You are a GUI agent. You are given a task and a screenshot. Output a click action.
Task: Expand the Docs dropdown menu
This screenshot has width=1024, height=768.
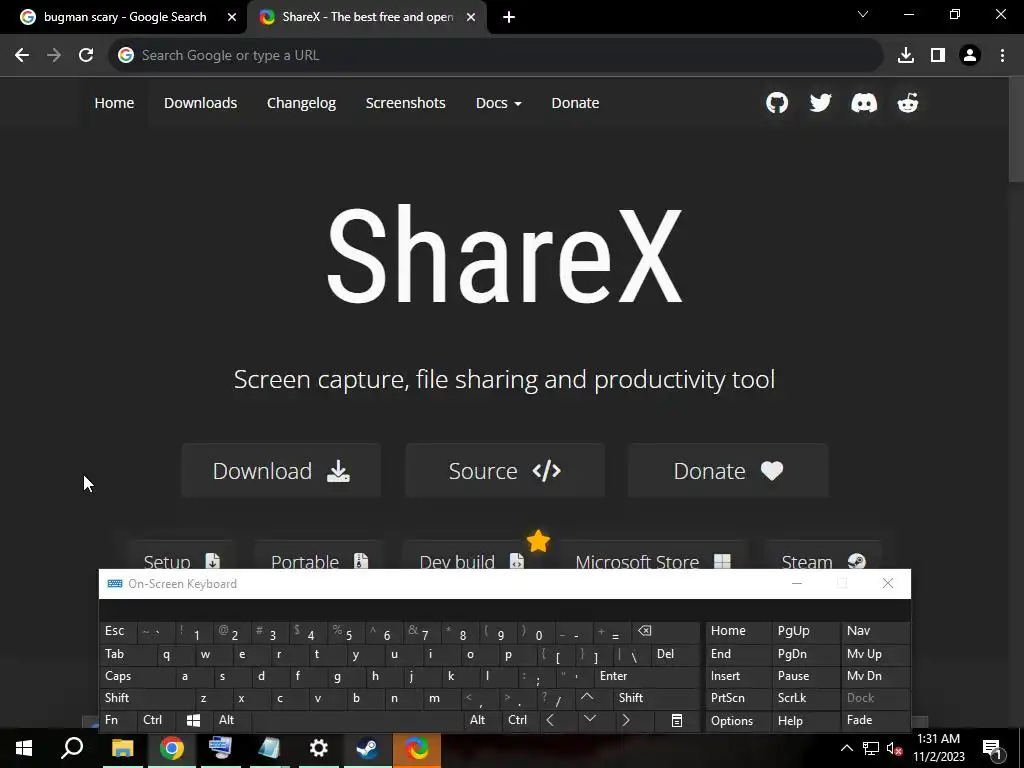point(498,103)
